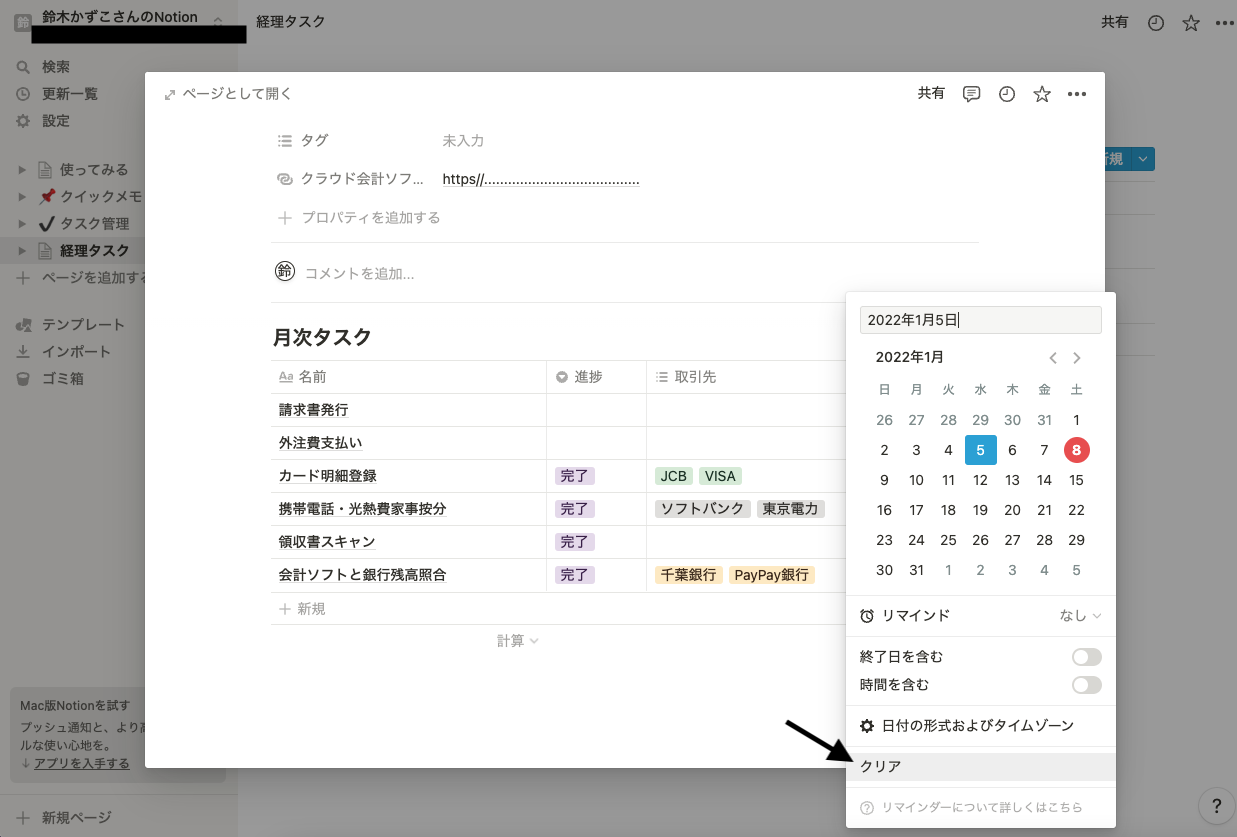This screenshot has width=1237, height=837.
Task: Go to previous month in calendar
Action: (1053, 358)
